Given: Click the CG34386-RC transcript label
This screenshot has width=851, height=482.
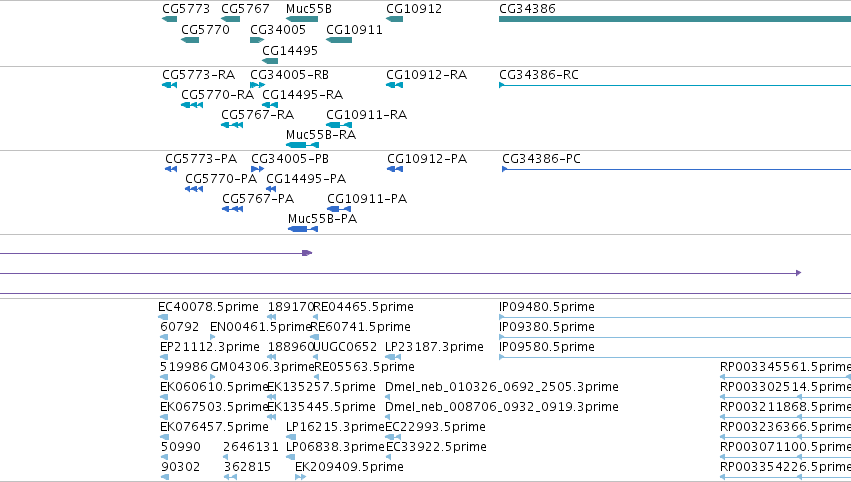Looking at the screenshot, I should pyautogui.click(x=538, y=74).
